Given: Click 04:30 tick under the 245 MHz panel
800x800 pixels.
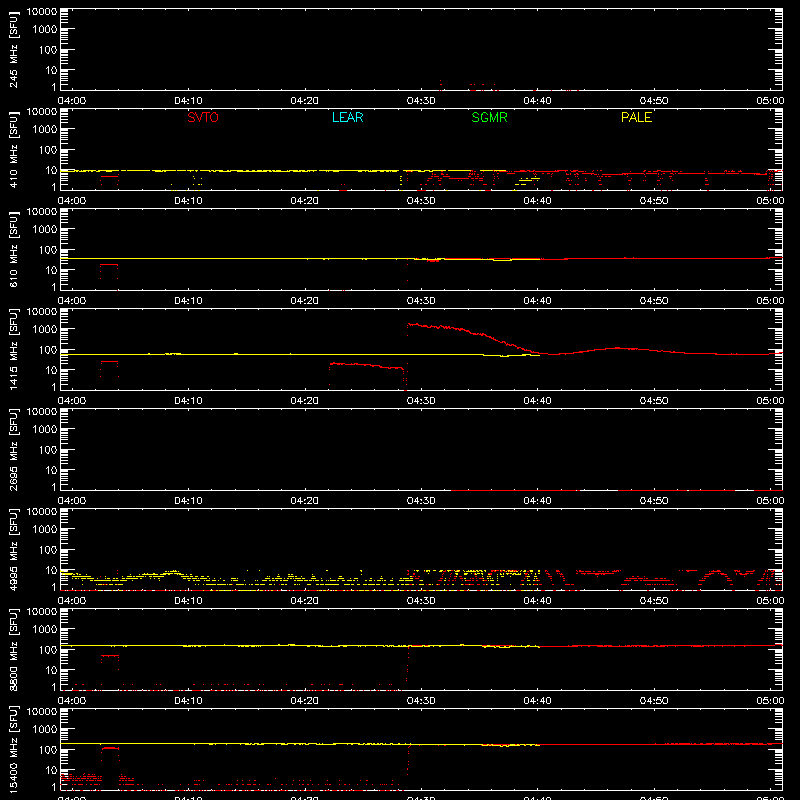Looking at the screenshot, I should click(x=421, y=101).
